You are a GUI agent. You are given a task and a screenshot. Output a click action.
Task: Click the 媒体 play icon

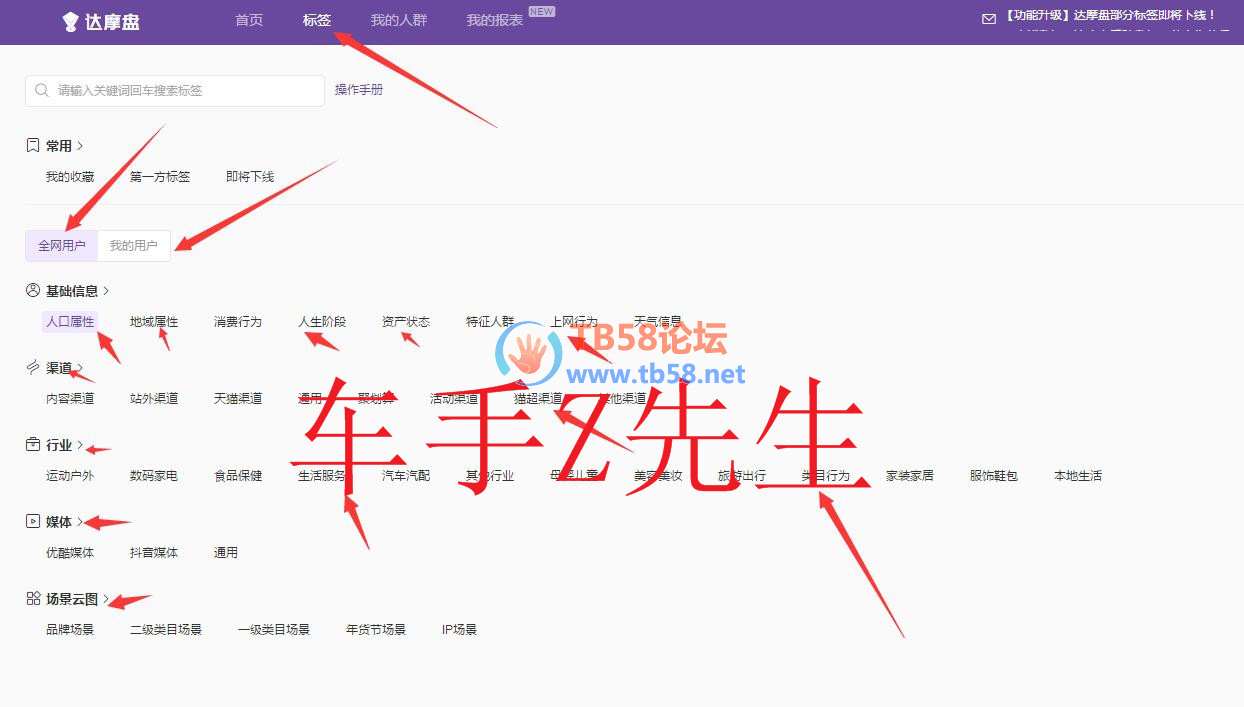point(33,522)
